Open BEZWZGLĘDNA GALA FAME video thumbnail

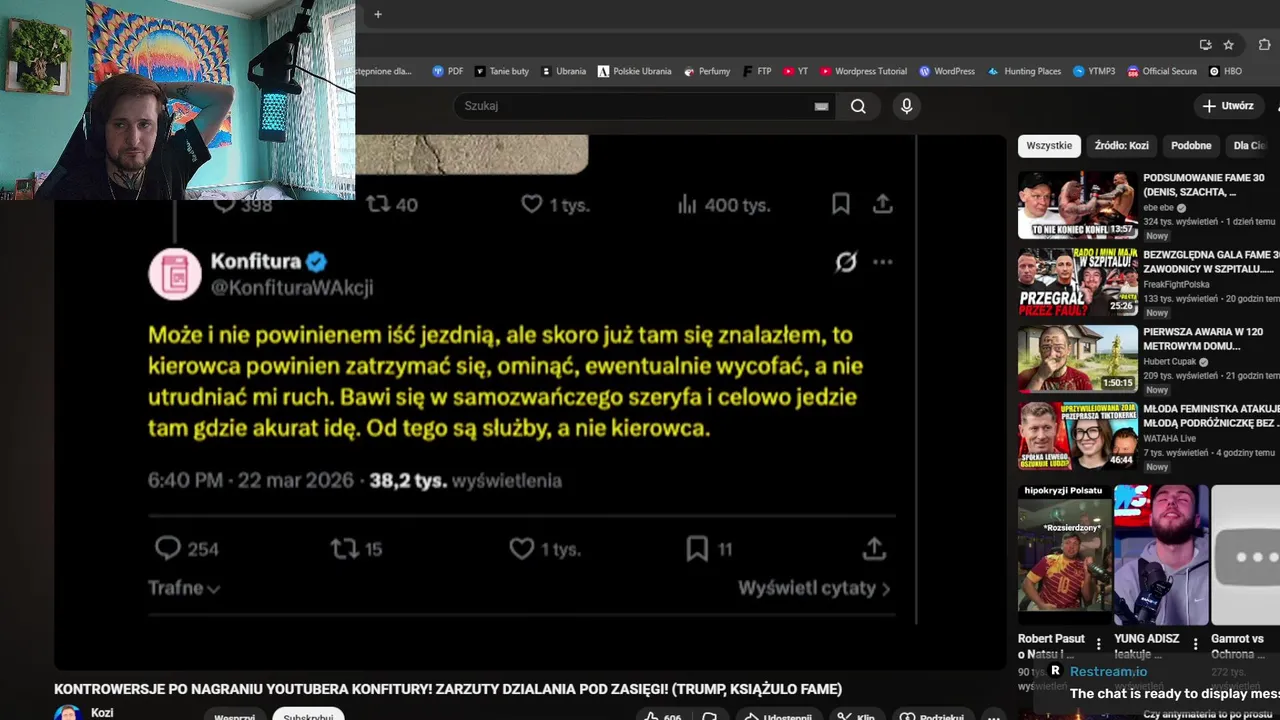[1078, 282]
